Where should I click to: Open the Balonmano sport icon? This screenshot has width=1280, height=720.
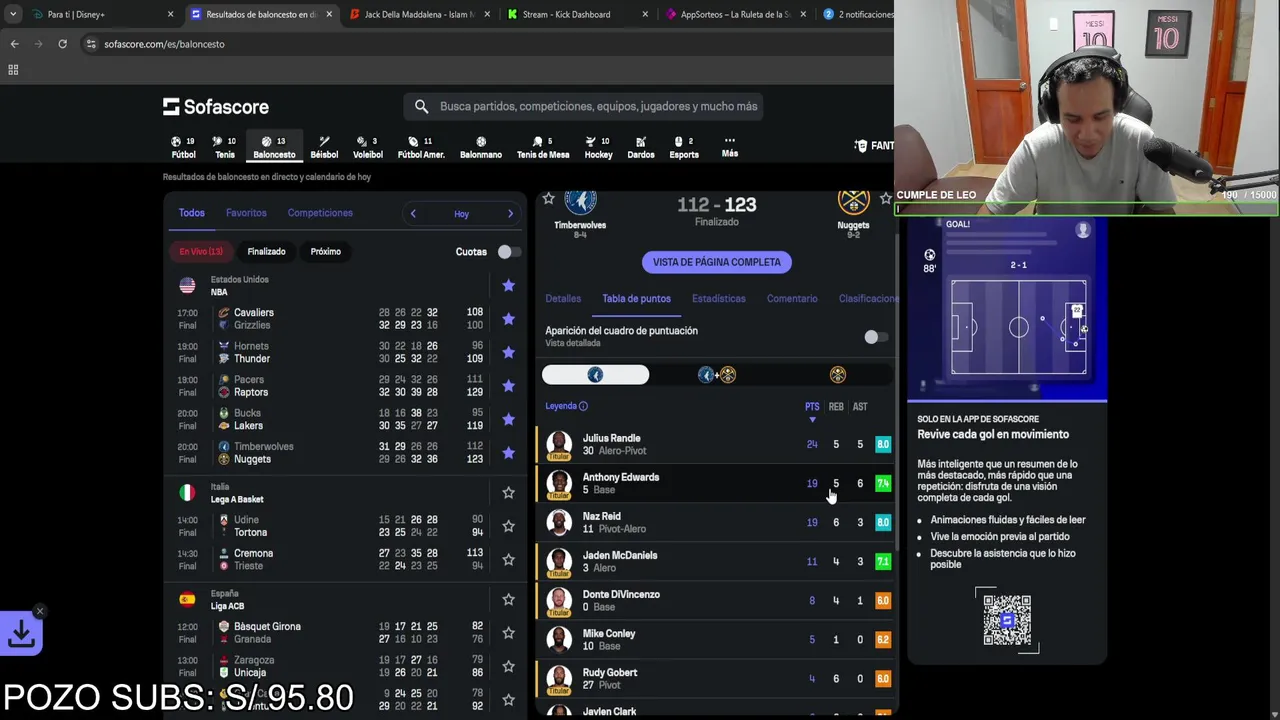(x=481, y=147)
